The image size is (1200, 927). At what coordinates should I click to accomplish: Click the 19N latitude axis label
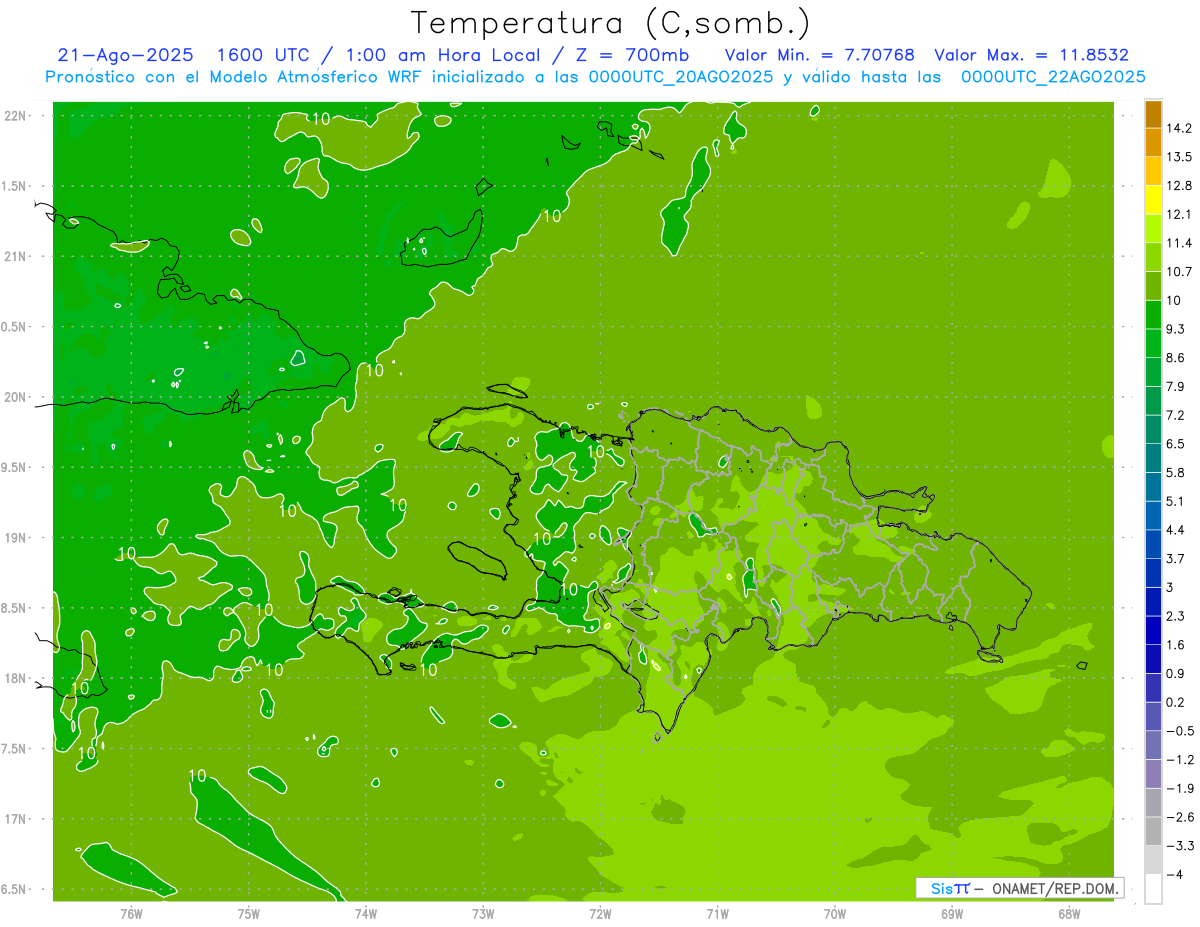(x=14, y=538)
